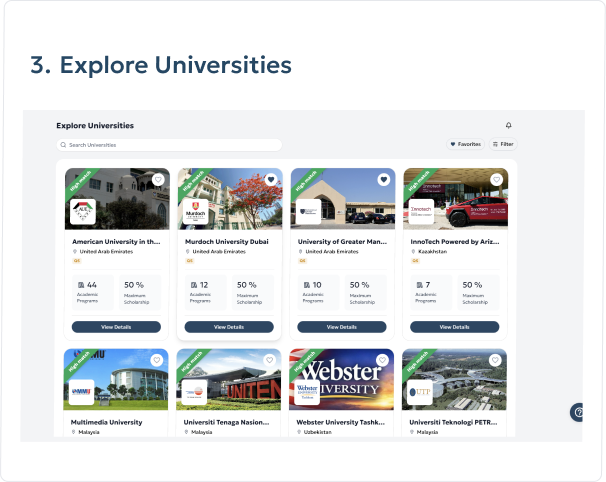Click the UTP logo icon
The image size is (606, 482).
point(420,392)
